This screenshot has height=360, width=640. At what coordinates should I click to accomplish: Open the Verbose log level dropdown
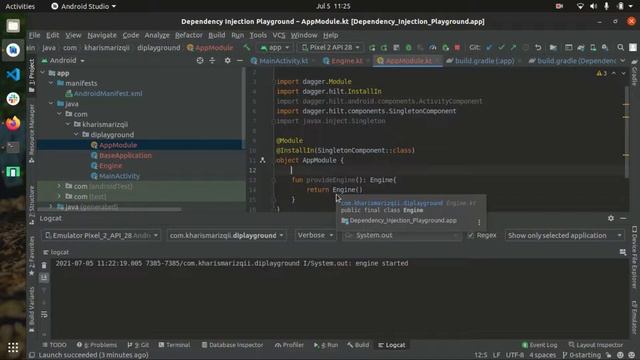[x=315, y=236]
